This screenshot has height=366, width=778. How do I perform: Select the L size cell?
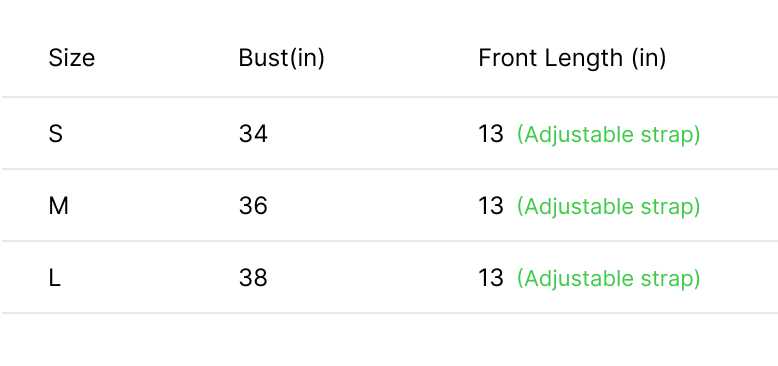55,278
